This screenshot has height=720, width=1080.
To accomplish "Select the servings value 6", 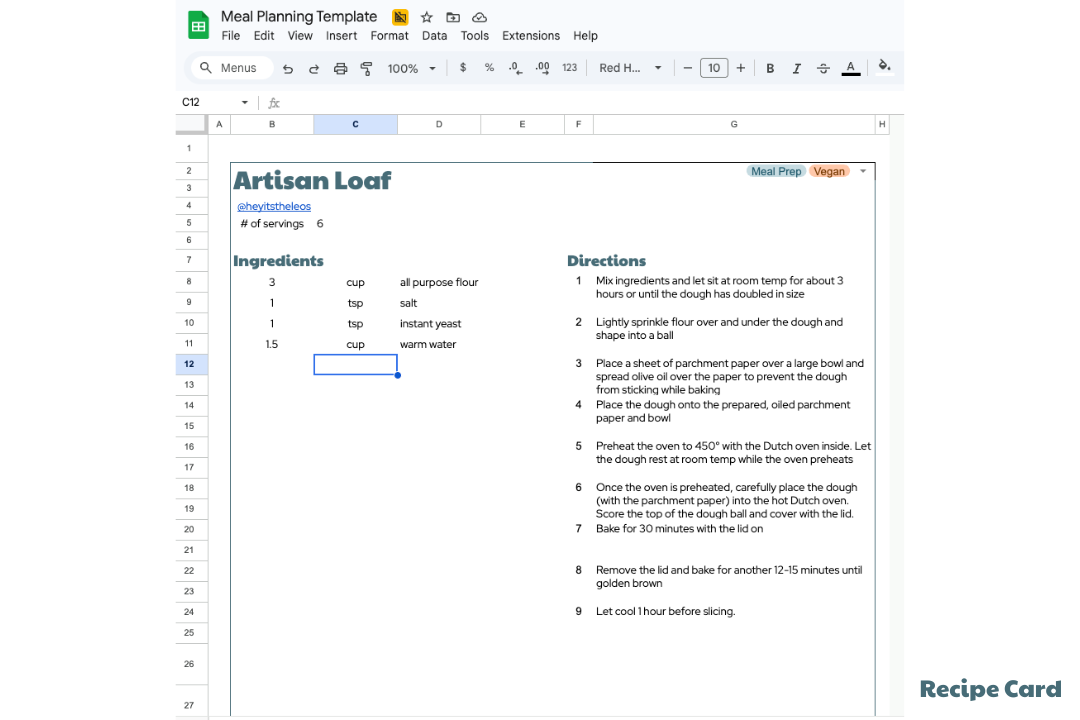I will 320,223.
